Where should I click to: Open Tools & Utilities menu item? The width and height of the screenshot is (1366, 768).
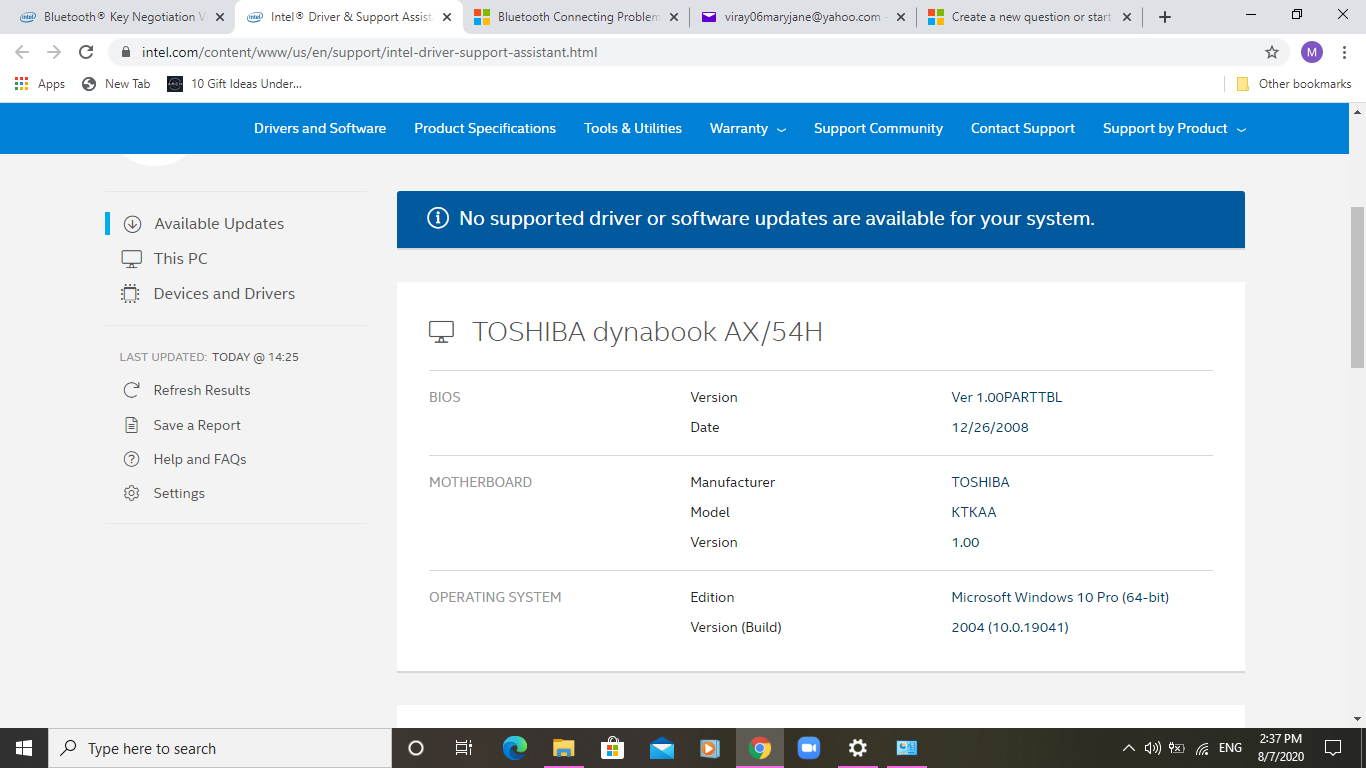(633, 128)
